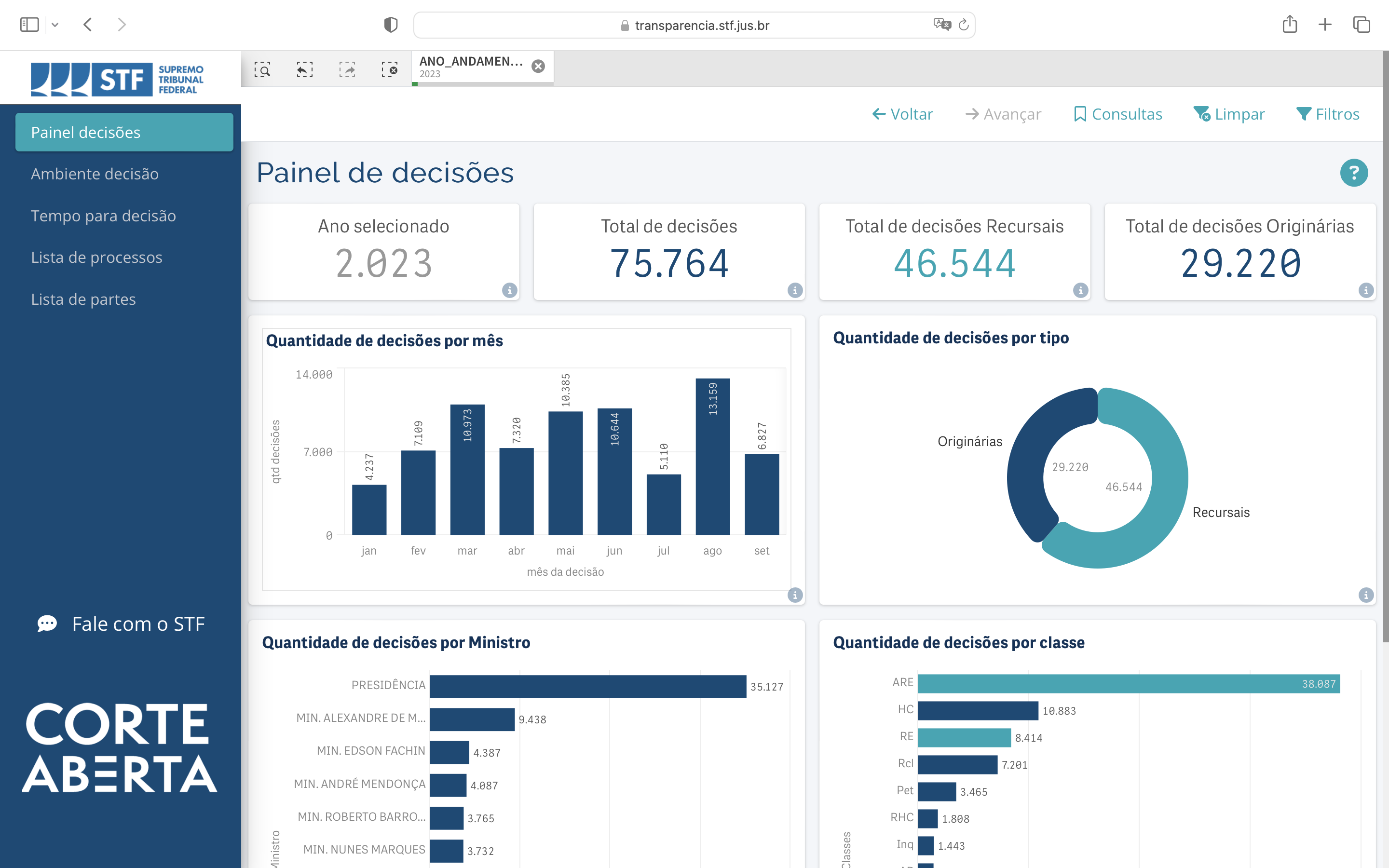Image resolution: width=1389 pixels, height=868 pixels.
Task: Open a new browser tab
Action: pos(1325,25)
